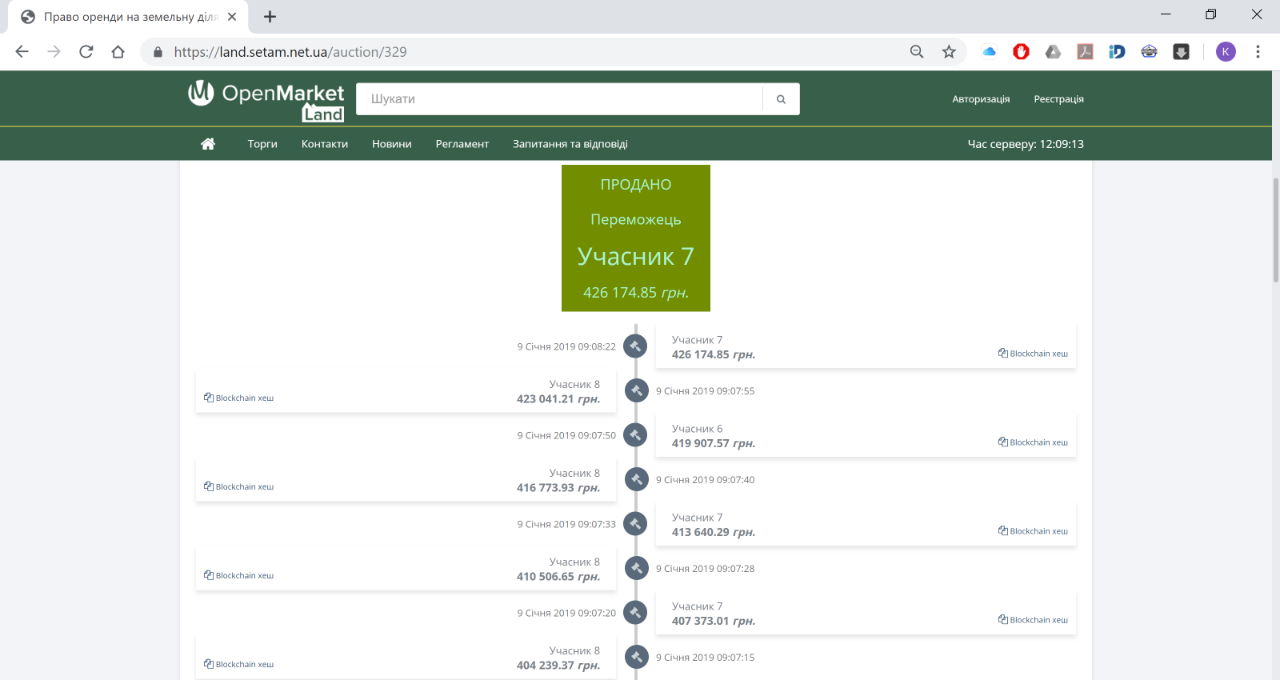Reload the page using refresh icon

[86, 52]
